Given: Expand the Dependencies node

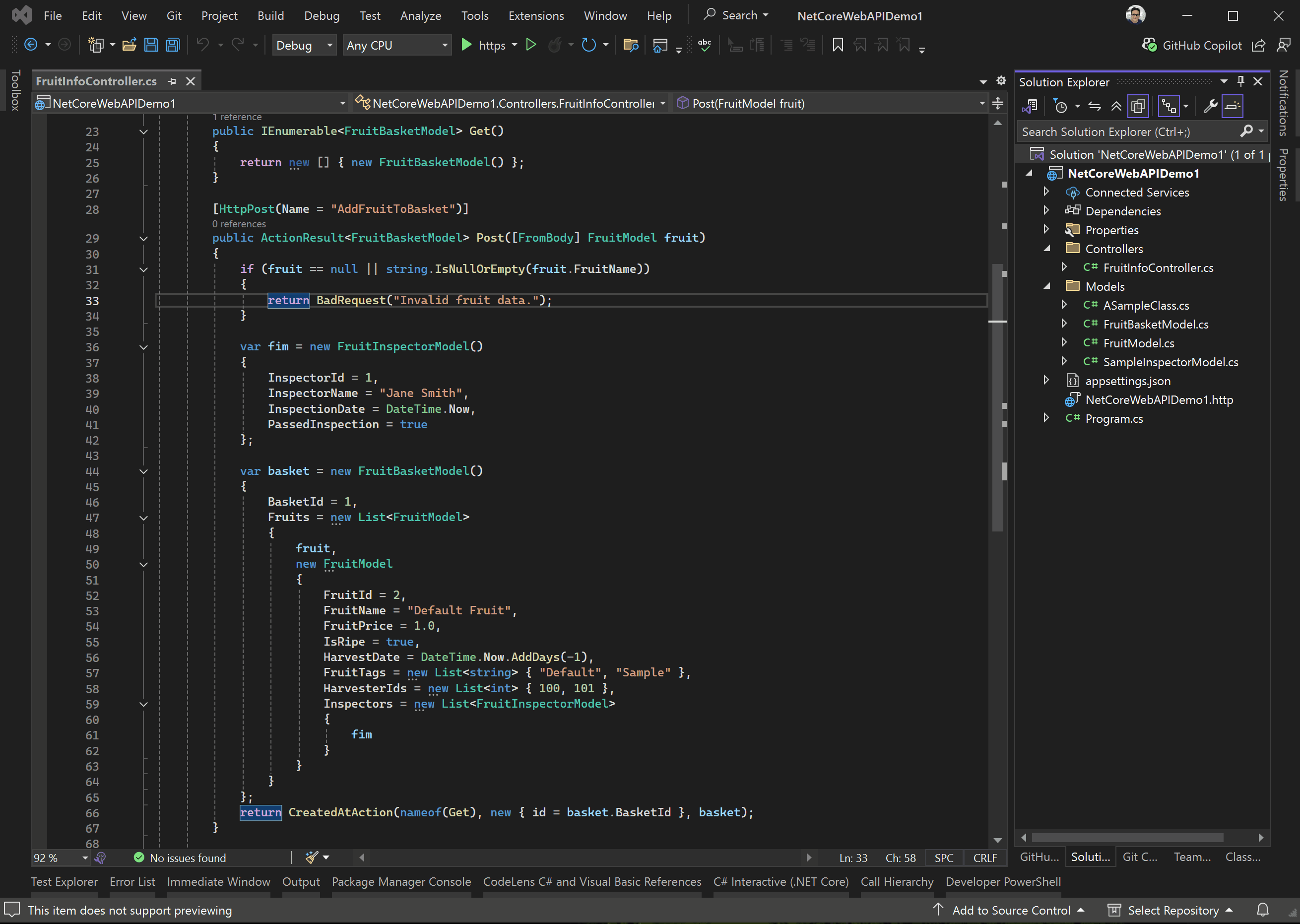Looking at the screenshot, I should [x=1046, y=211].
